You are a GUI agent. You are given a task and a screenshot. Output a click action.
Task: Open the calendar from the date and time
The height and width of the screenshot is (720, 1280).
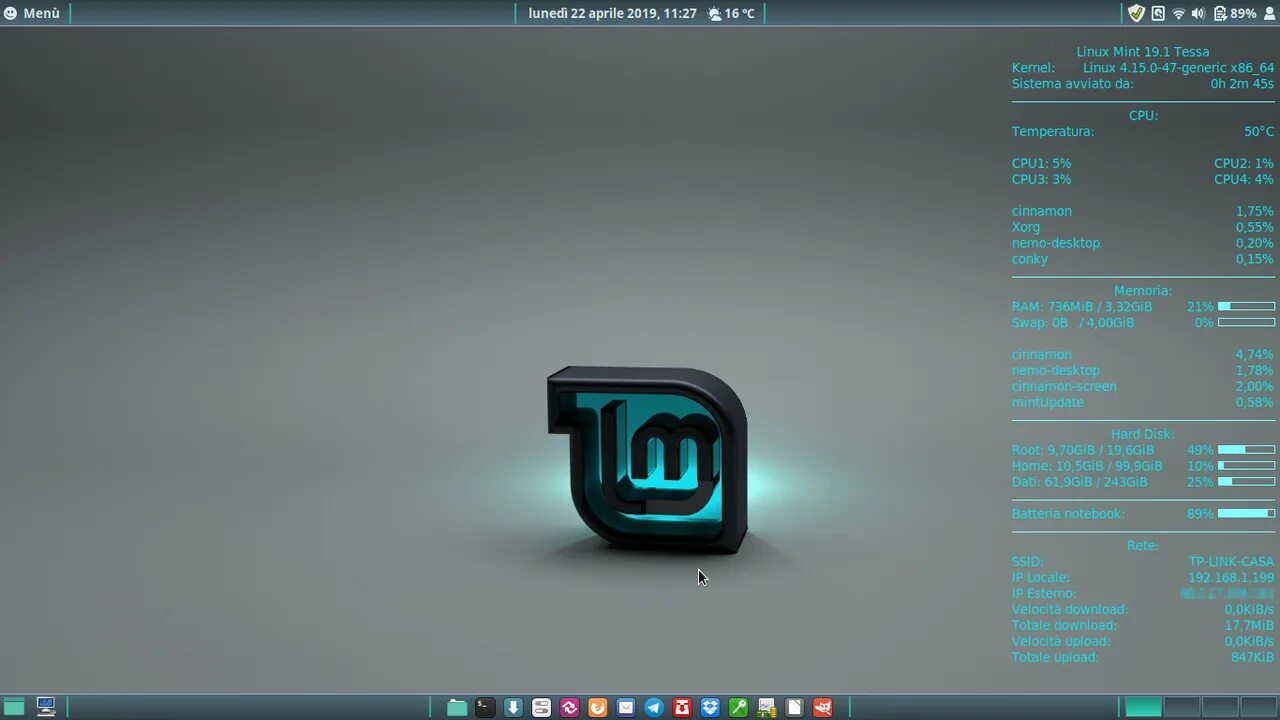612,13
